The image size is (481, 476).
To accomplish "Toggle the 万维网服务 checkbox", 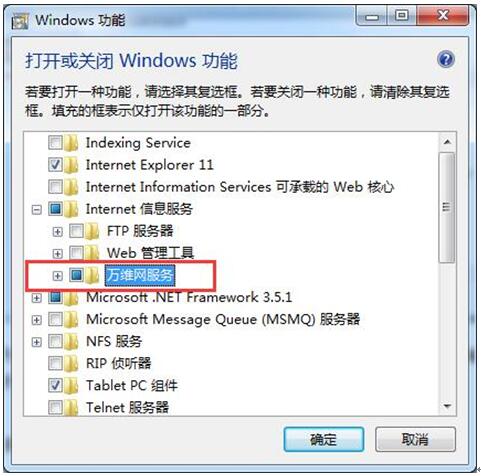I will pos(76,275).
